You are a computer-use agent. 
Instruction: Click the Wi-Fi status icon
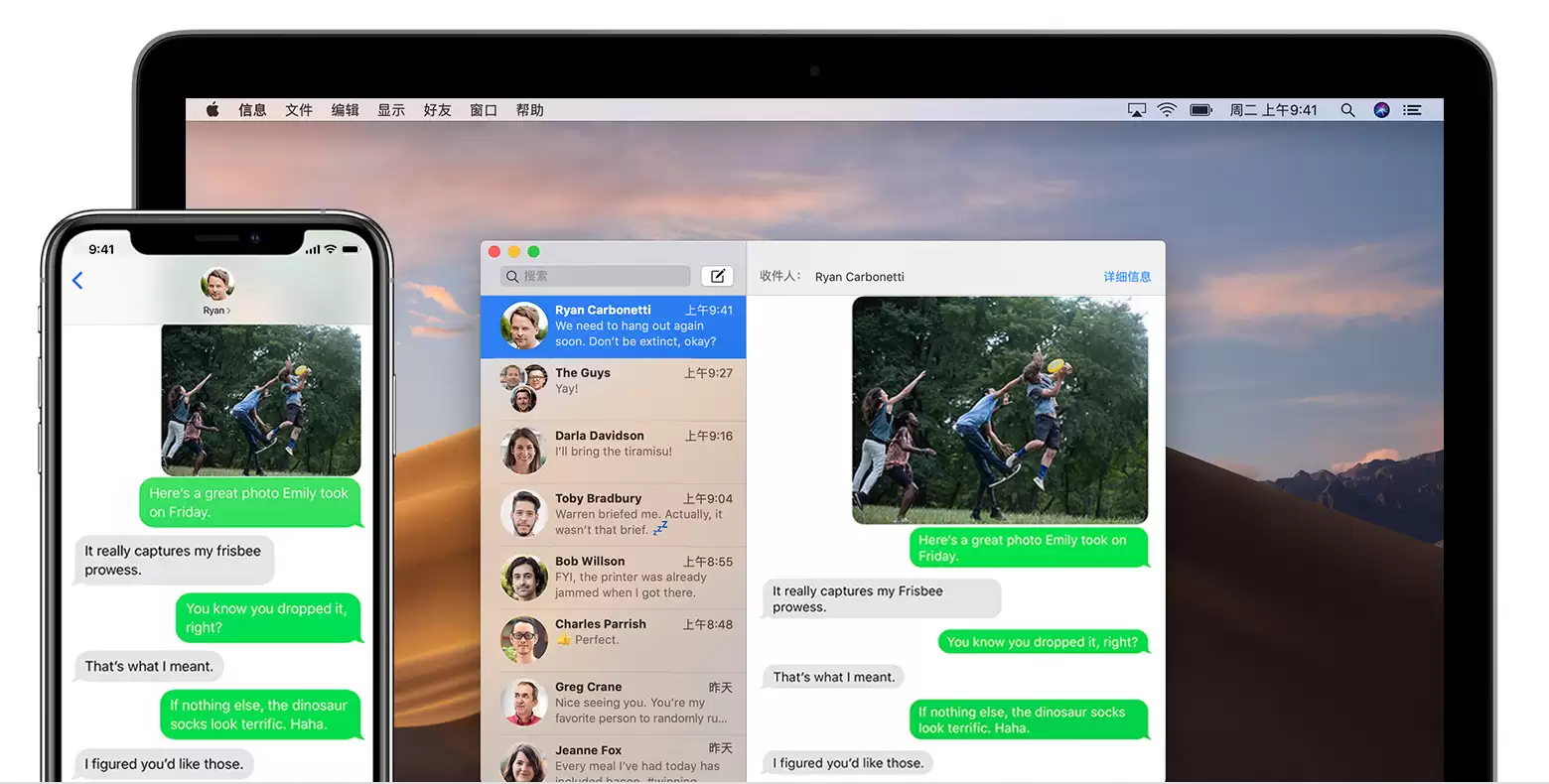click(1168, 110)
